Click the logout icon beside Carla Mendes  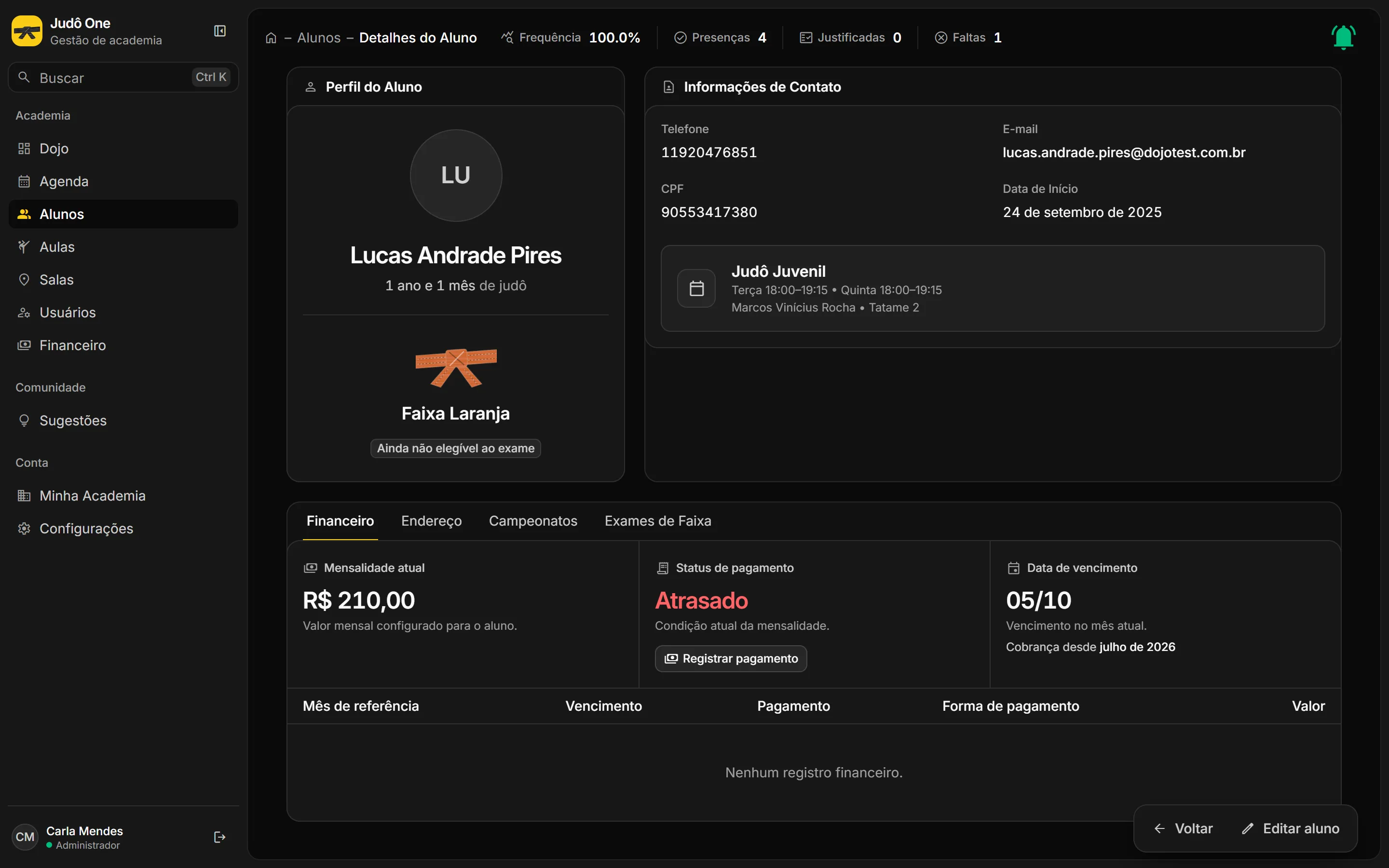pyautogui.click(x=219, y=837)
